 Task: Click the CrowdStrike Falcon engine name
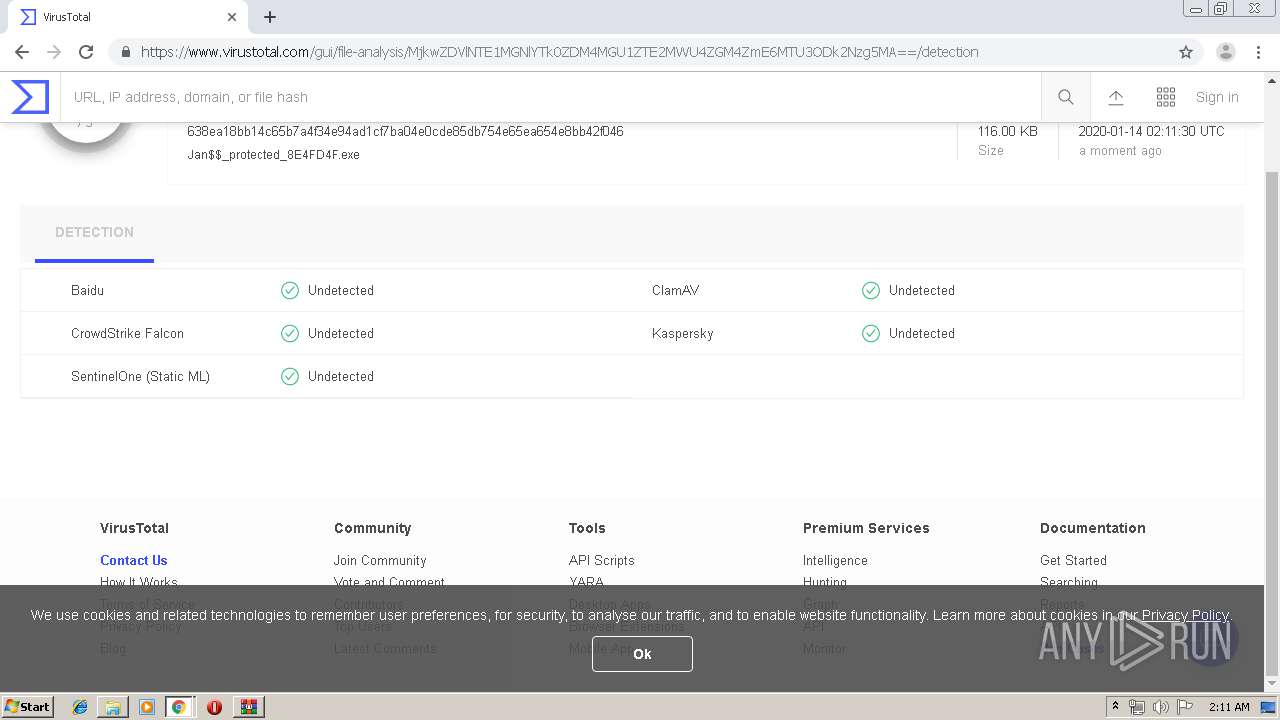pyautogui.click(x=127, y=333)
